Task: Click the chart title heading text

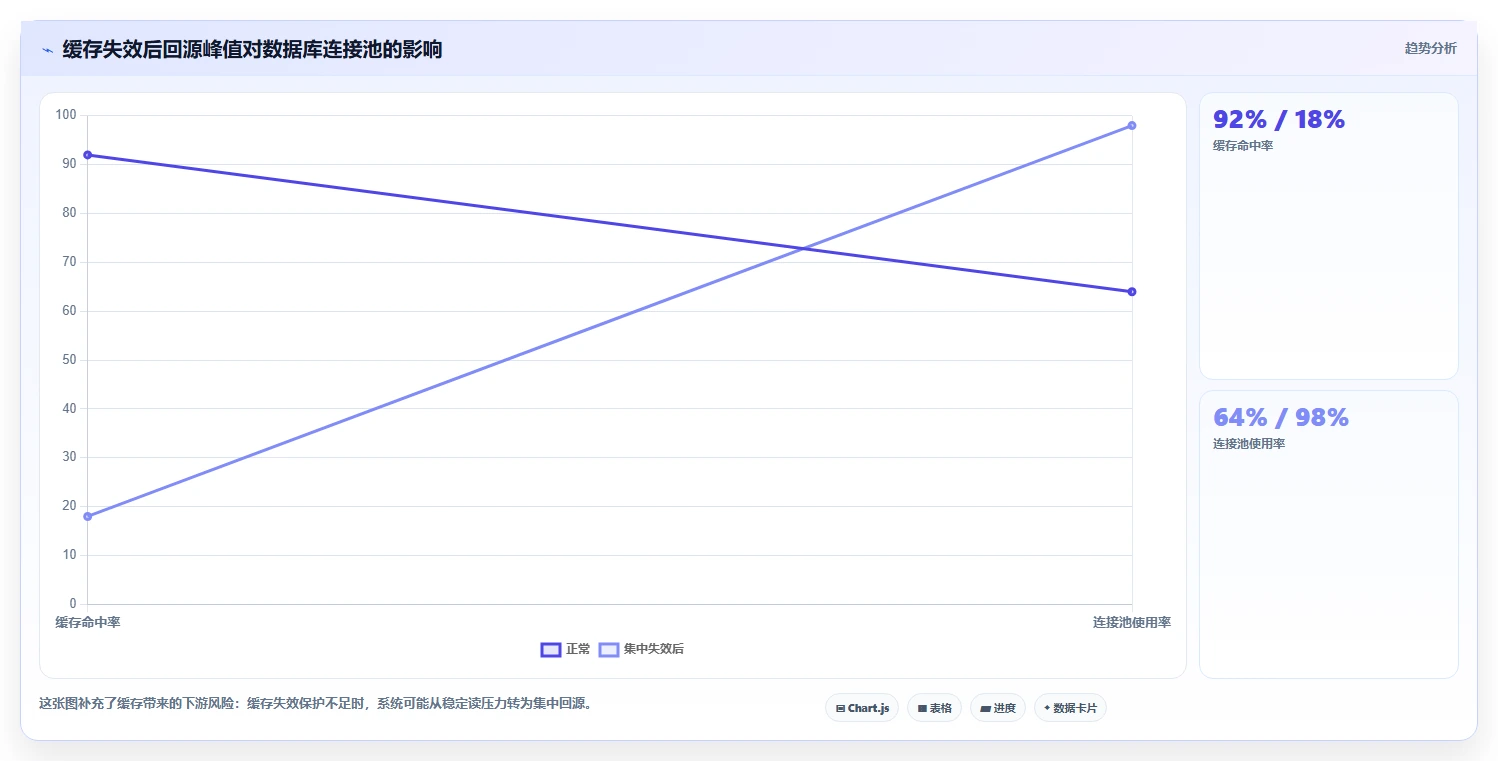Action: [x=252, y=50]
